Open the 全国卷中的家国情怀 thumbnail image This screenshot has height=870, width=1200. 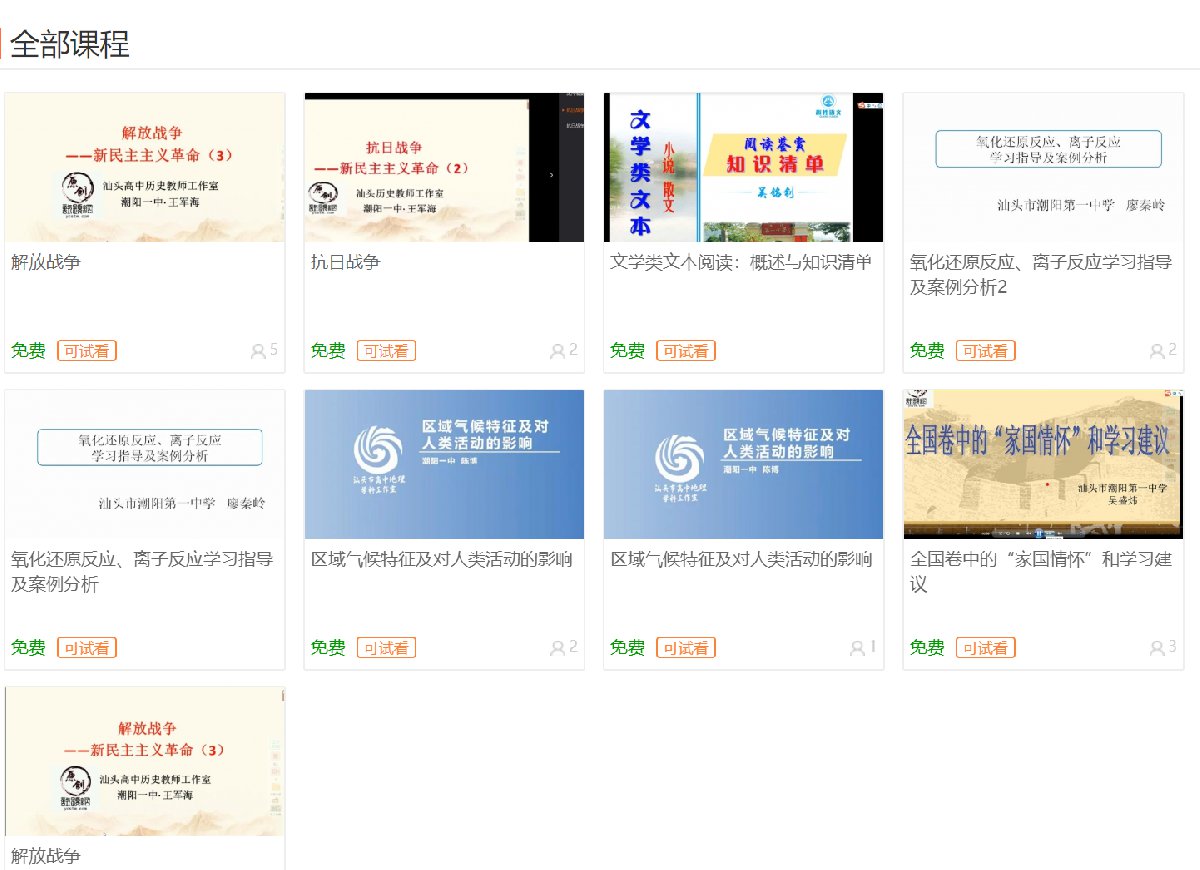pyautogui.click(x=1043, y=464)
